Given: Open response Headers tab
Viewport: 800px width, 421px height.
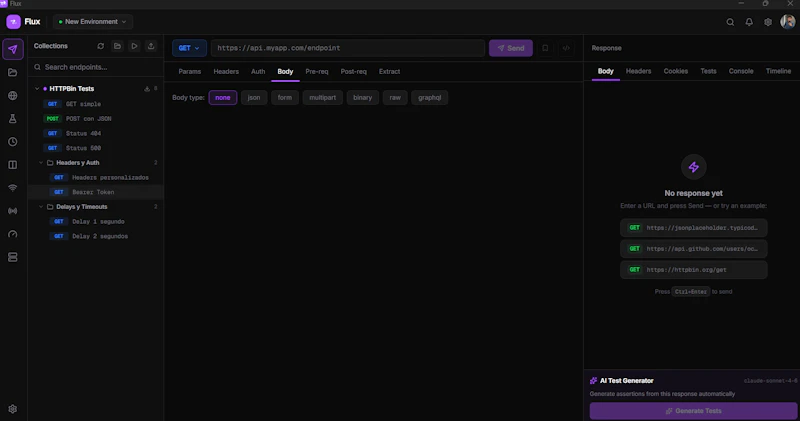Looking at the screenshot, I should (x=638, y=71).
